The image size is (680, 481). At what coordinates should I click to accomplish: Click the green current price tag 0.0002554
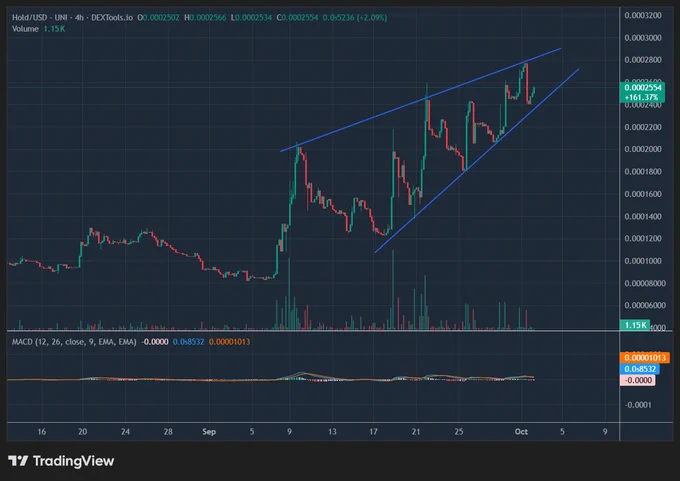click(x=643, y=88)
